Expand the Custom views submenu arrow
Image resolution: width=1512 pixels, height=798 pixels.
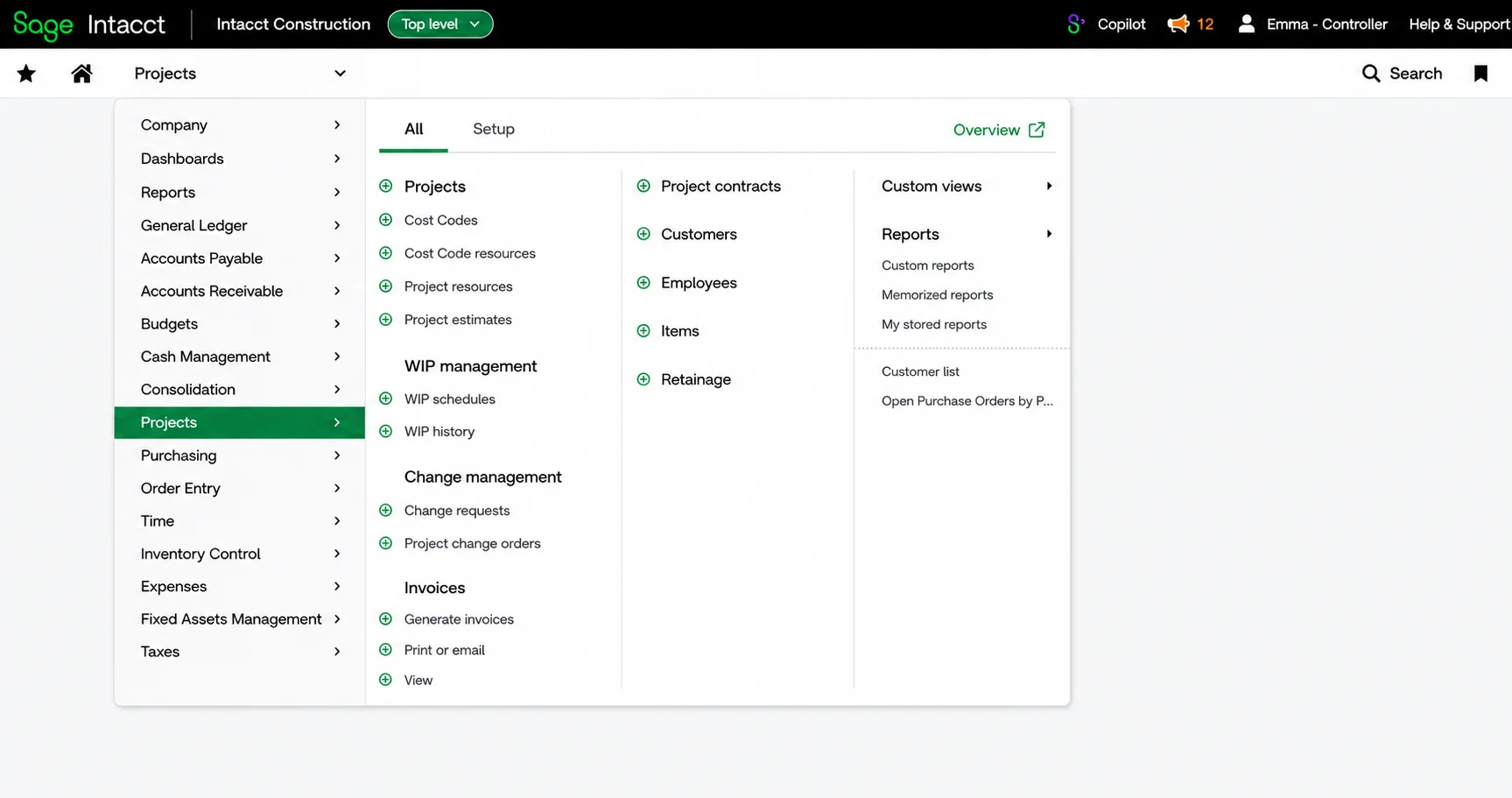[1049, 186]
